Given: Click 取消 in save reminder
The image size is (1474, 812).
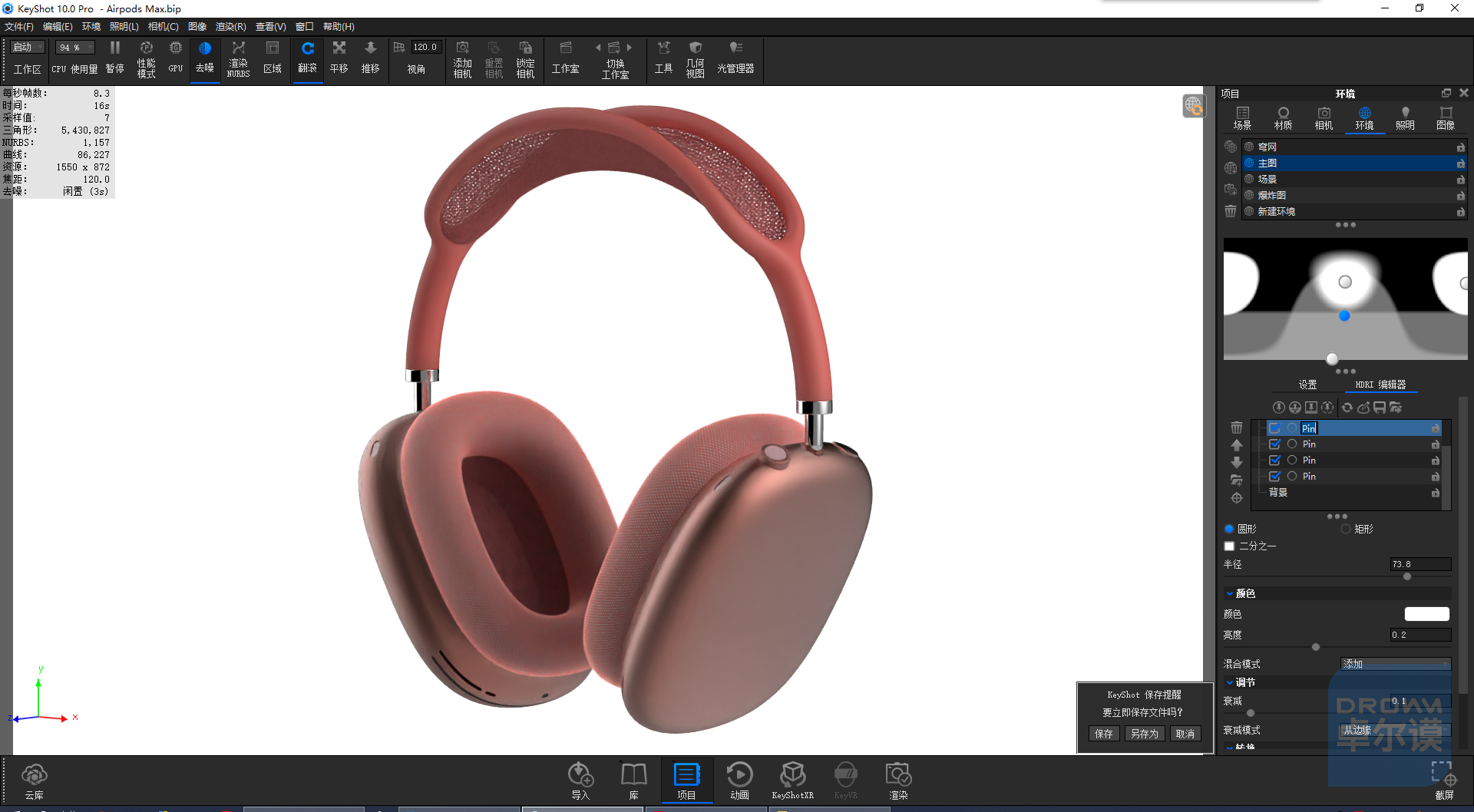Looking at the screenshot, I should pyautogui.click(x=1185, y=734).
